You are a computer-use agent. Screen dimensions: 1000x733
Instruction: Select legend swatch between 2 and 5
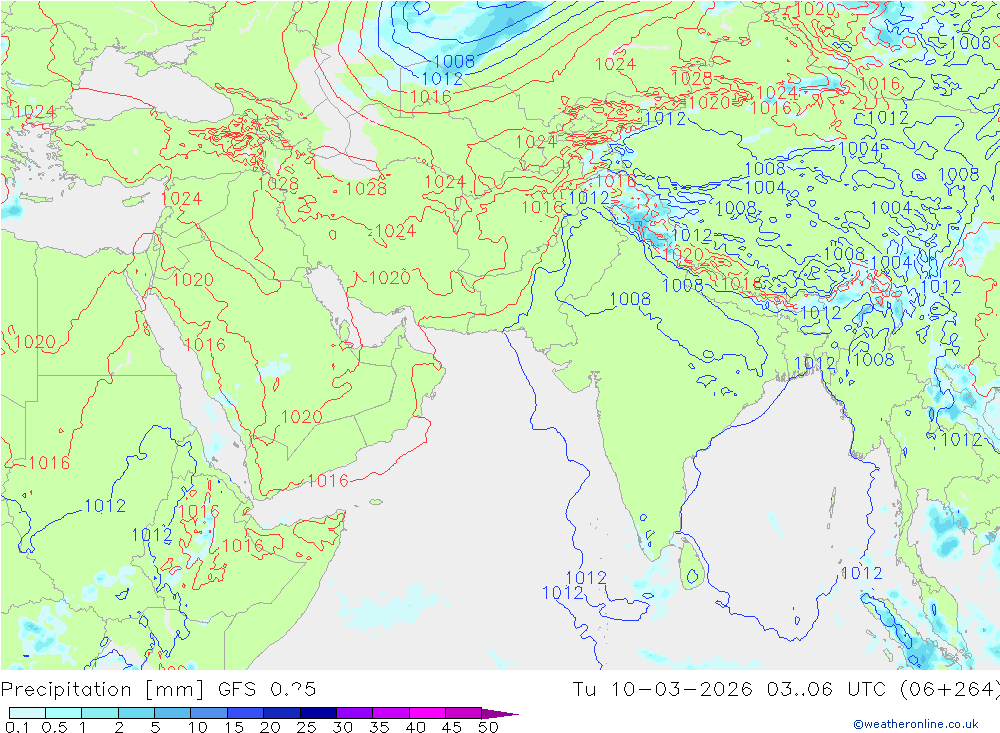136,713
